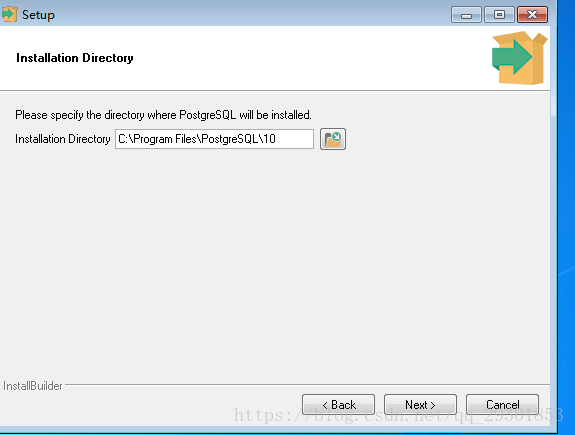The height and width of the screenshot is (435, 575).
Task: Click the "Installation Directory" bold heading
Action: point(75,58)
